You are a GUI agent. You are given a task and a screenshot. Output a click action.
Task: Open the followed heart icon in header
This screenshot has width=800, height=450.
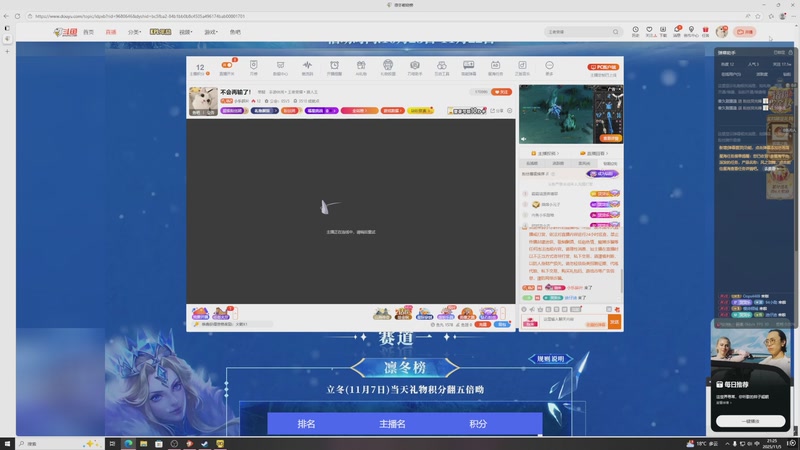649,31
